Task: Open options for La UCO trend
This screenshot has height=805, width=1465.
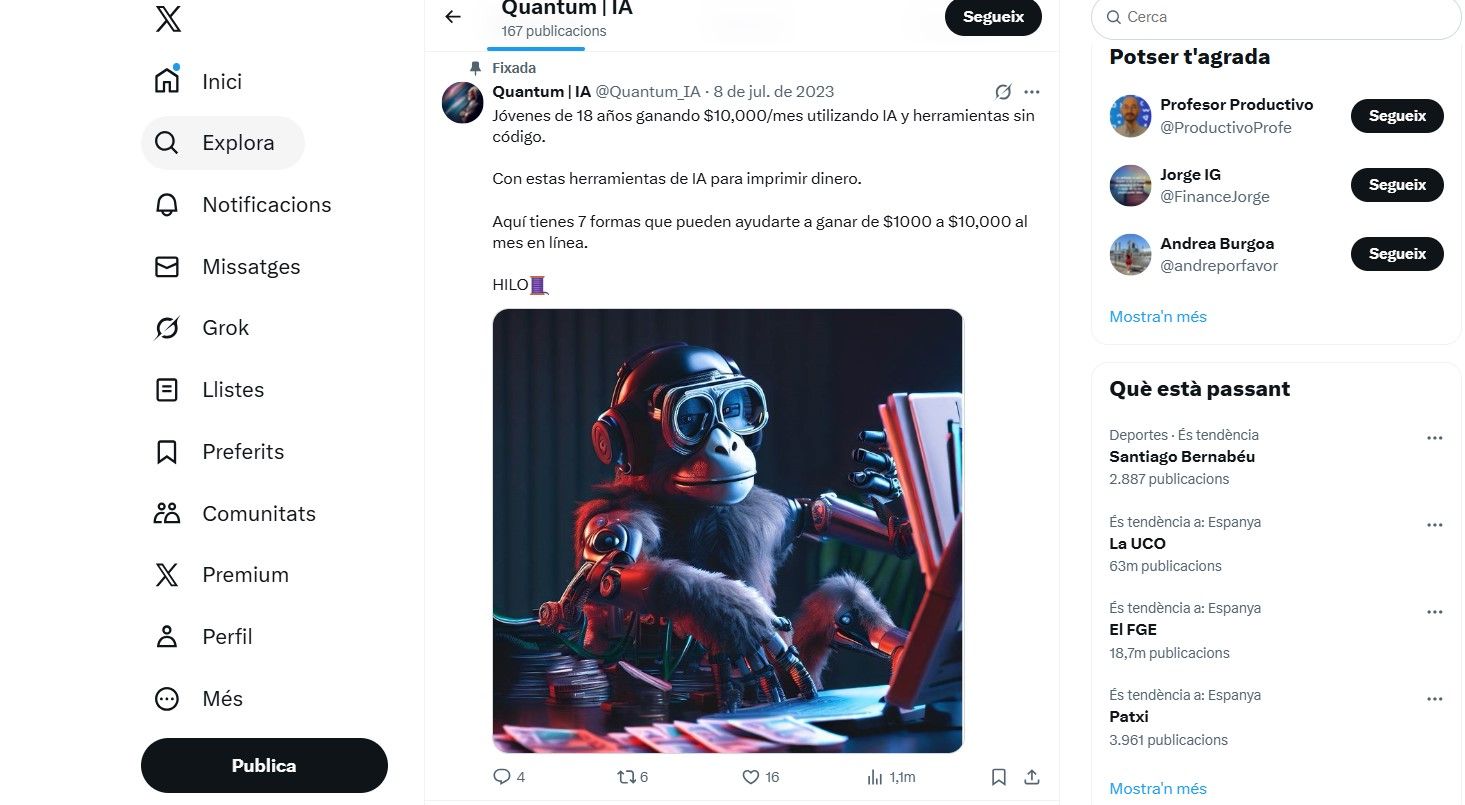Action: tap(1435, 525)
